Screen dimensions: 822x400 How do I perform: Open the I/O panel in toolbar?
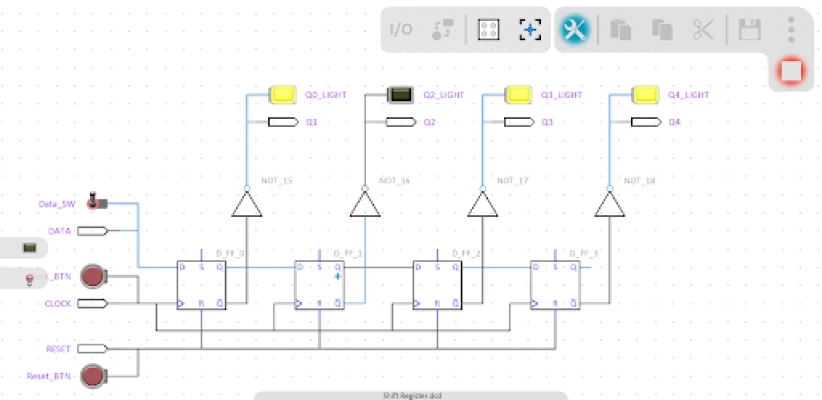pos(400,30)
